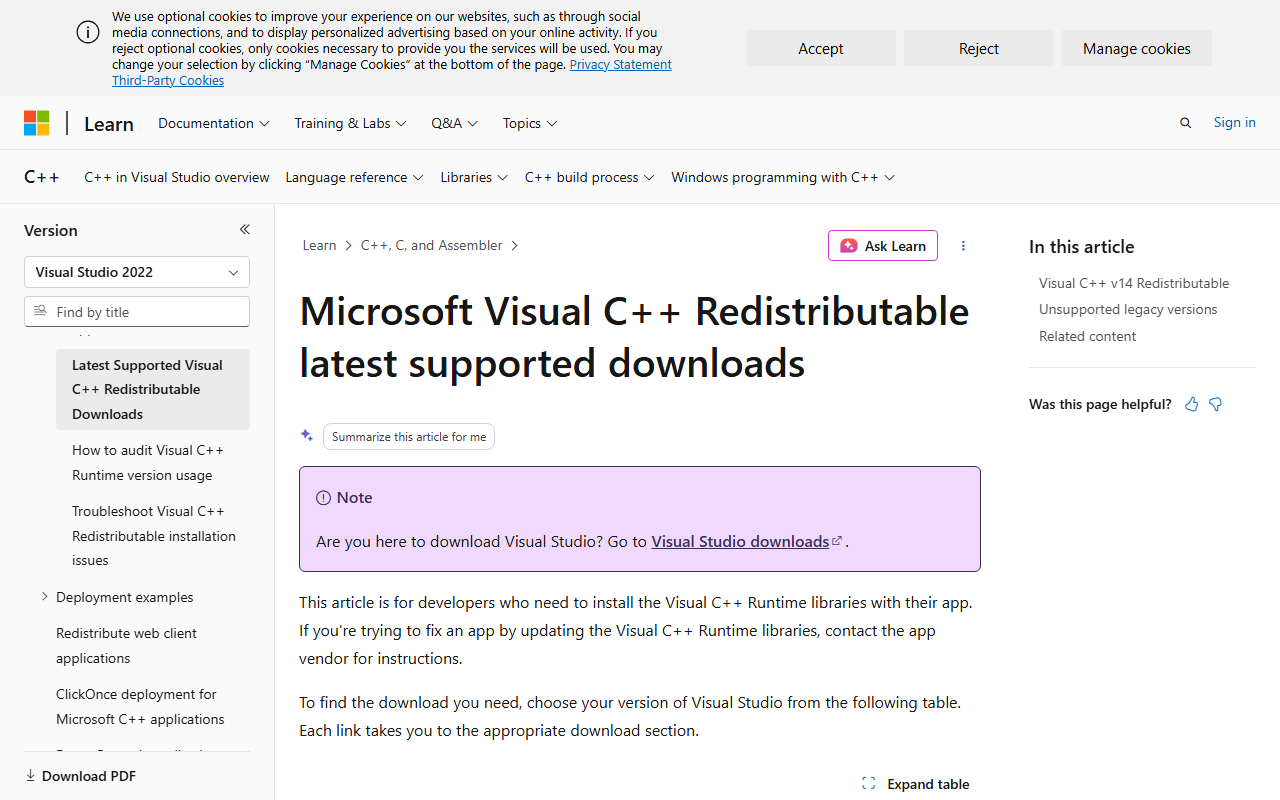Image resolution: width=1280 pixels, height=800 pixels.
Task: Click Ask Learn button
Action: [x=883, y=246]
